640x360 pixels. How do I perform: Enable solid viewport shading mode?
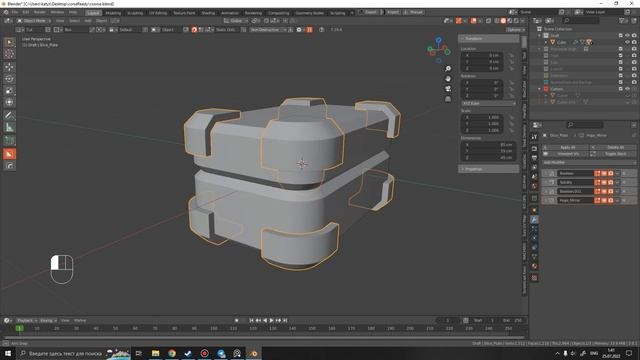click(503, 20)
